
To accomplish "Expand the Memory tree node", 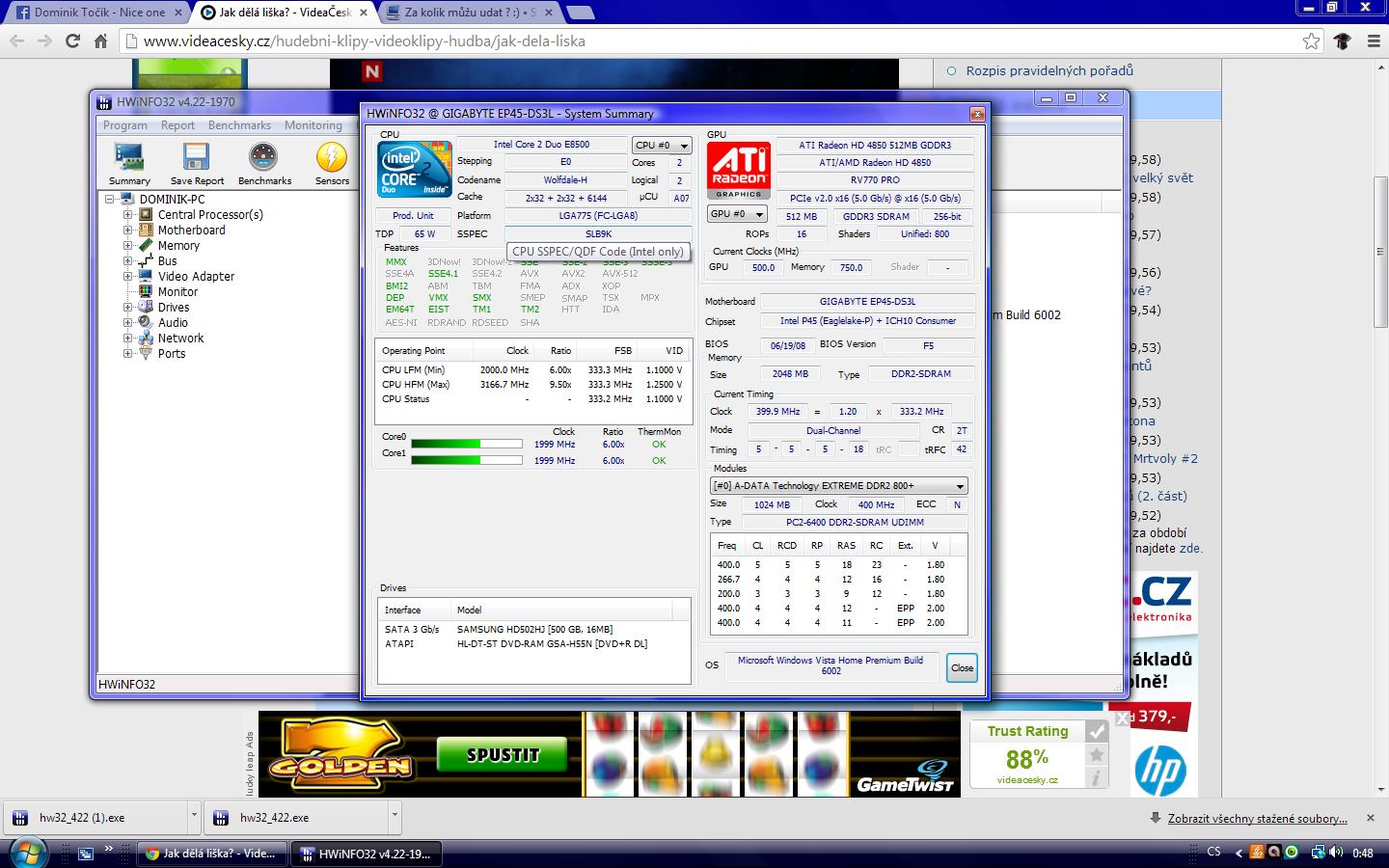I will (x=127, y=246).
